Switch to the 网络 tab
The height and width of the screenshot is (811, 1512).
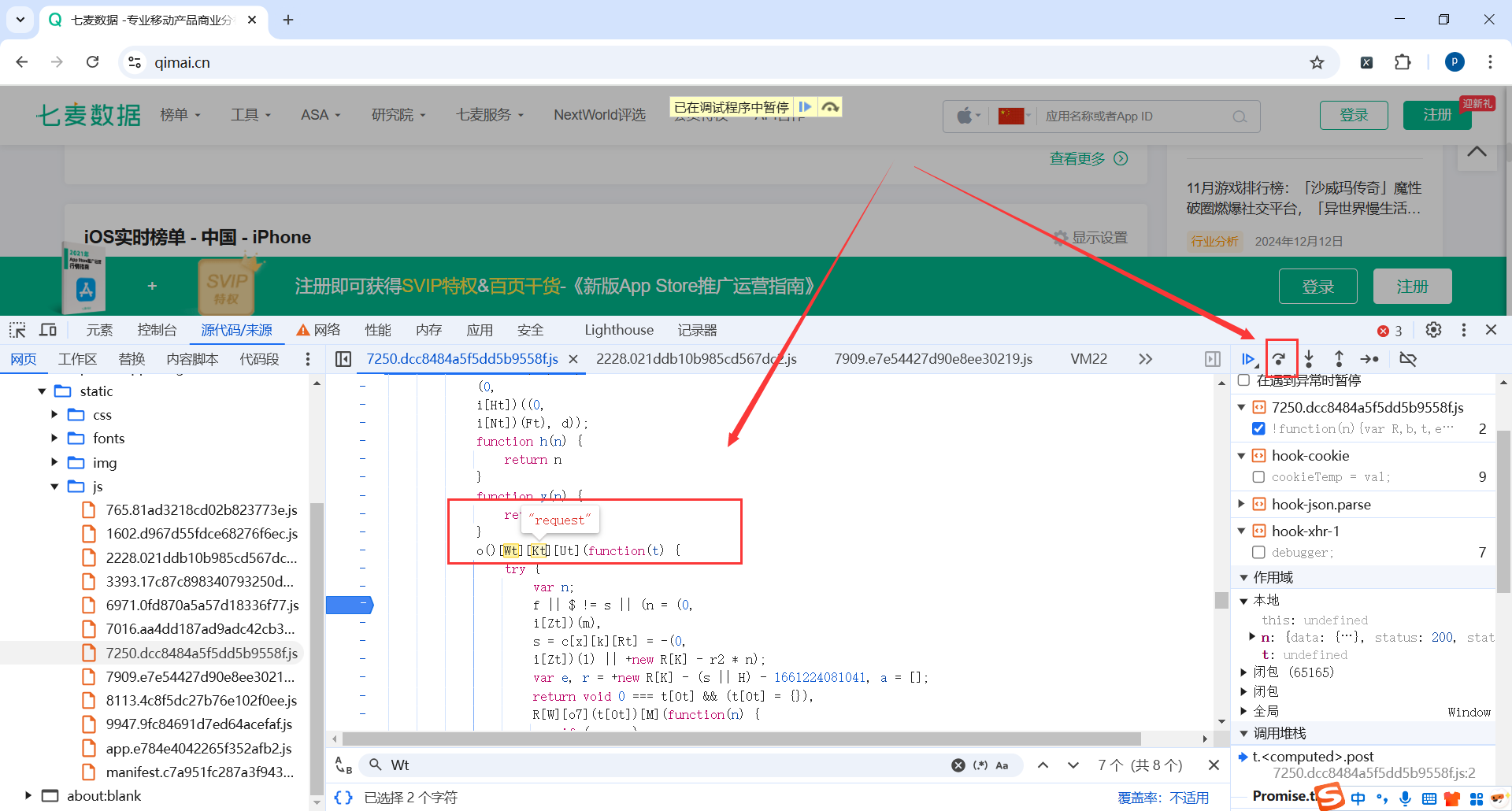(319, 330)
